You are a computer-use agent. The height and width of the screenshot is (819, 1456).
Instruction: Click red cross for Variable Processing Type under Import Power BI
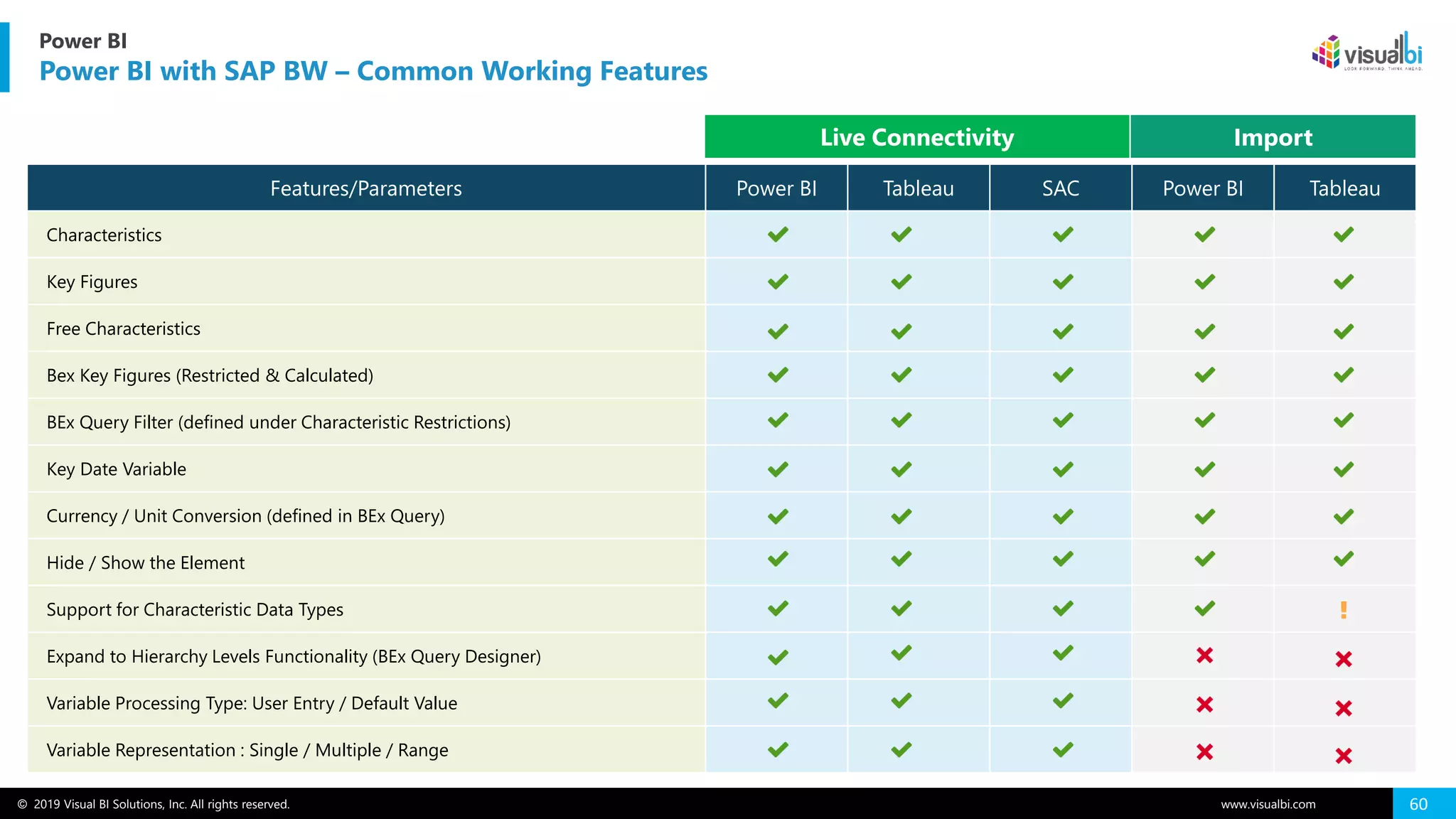(1204, 705)
